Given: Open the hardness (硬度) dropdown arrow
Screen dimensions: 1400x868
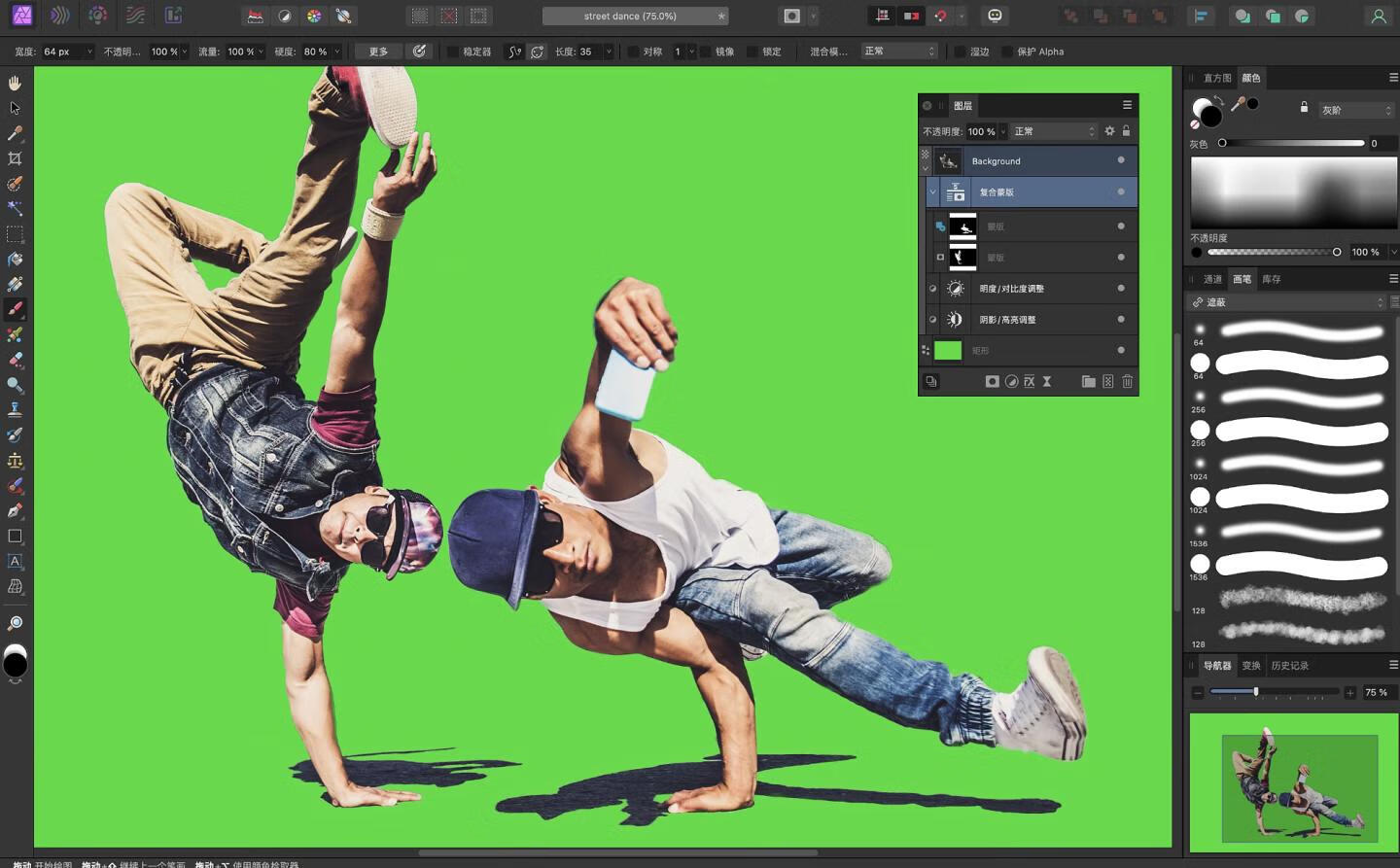Looking at the screenshot, I should (x=336, y=52).
